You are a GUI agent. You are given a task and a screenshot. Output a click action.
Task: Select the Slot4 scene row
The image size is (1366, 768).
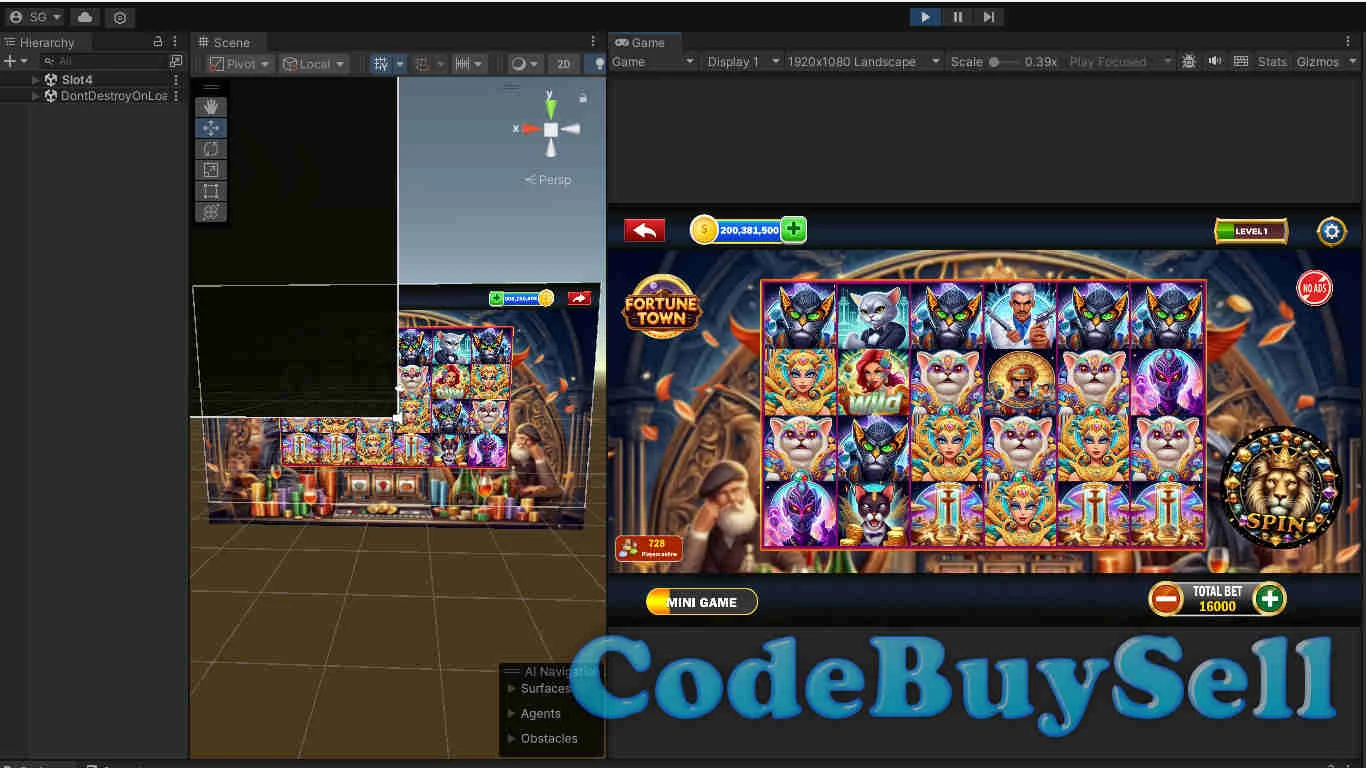pyautogui.click(x=94, y=79)
